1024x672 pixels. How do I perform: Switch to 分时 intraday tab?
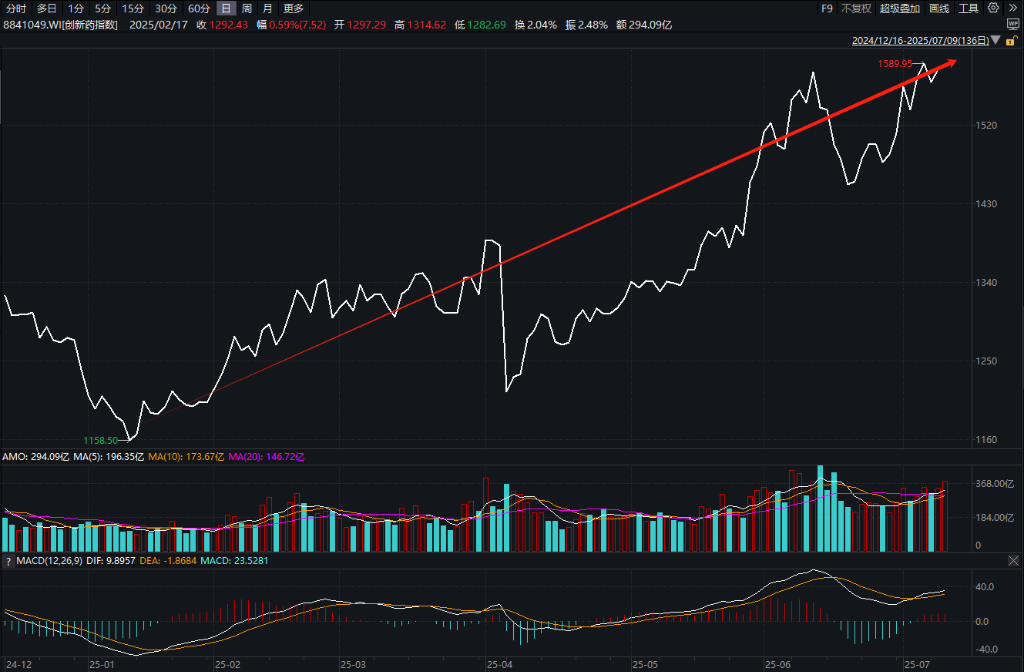tap(16, 8)
